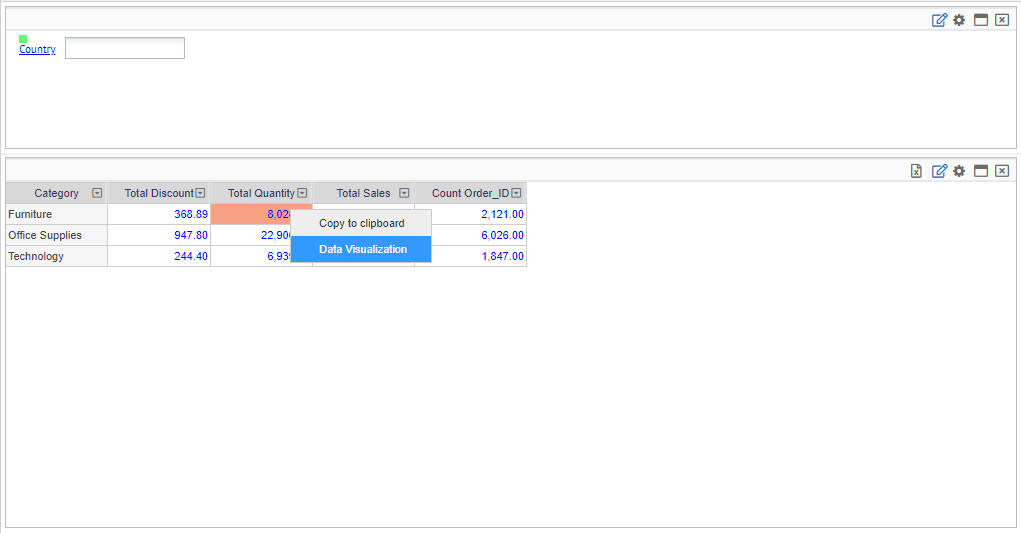Select Data Visualization in the context menu

coord(362,249)
